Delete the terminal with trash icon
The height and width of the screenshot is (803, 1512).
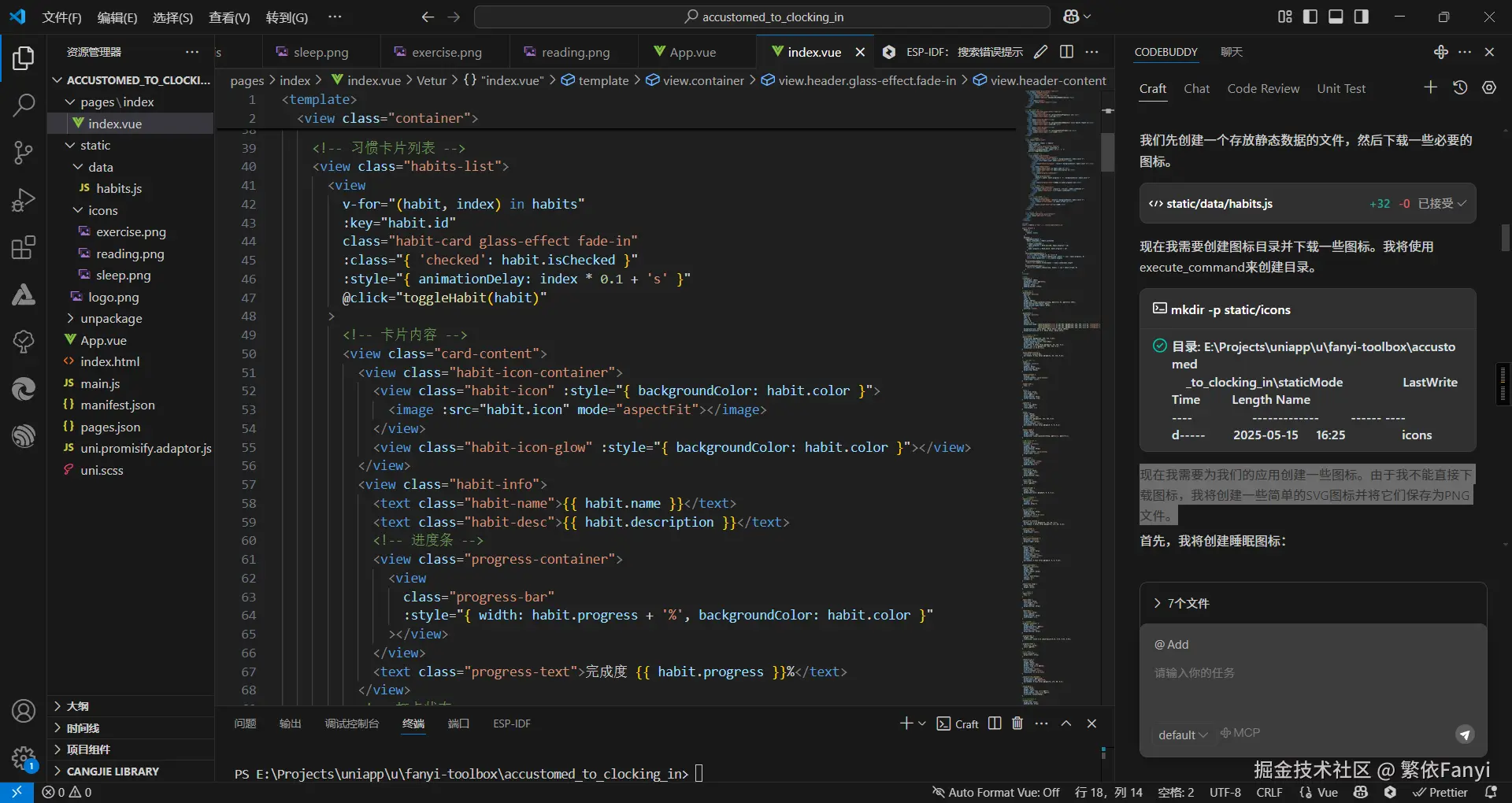(1017, 723)
